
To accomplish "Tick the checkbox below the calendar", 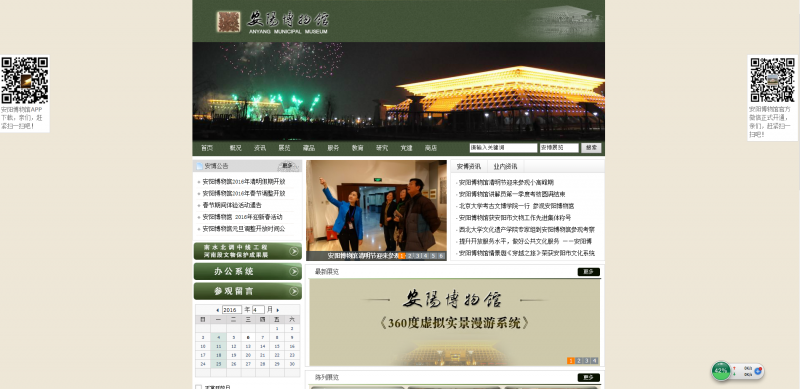I will (x=198, y=387).
